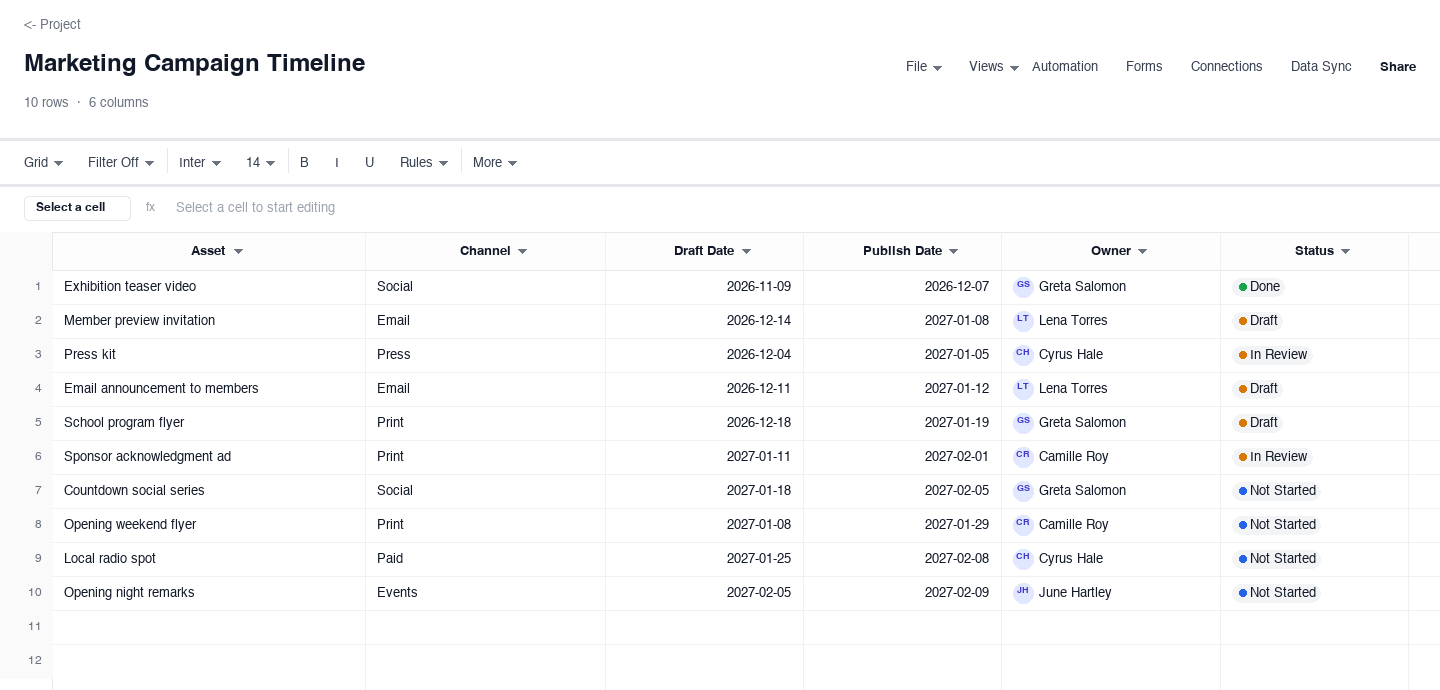Open the Views menu

coord(994,67)
